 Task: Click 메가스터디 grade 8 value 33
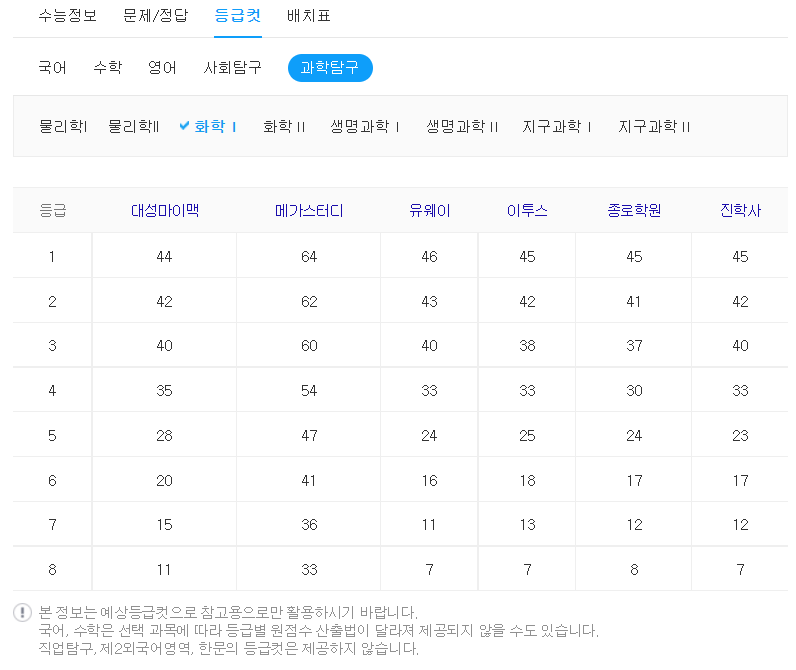tap(309, 570)
